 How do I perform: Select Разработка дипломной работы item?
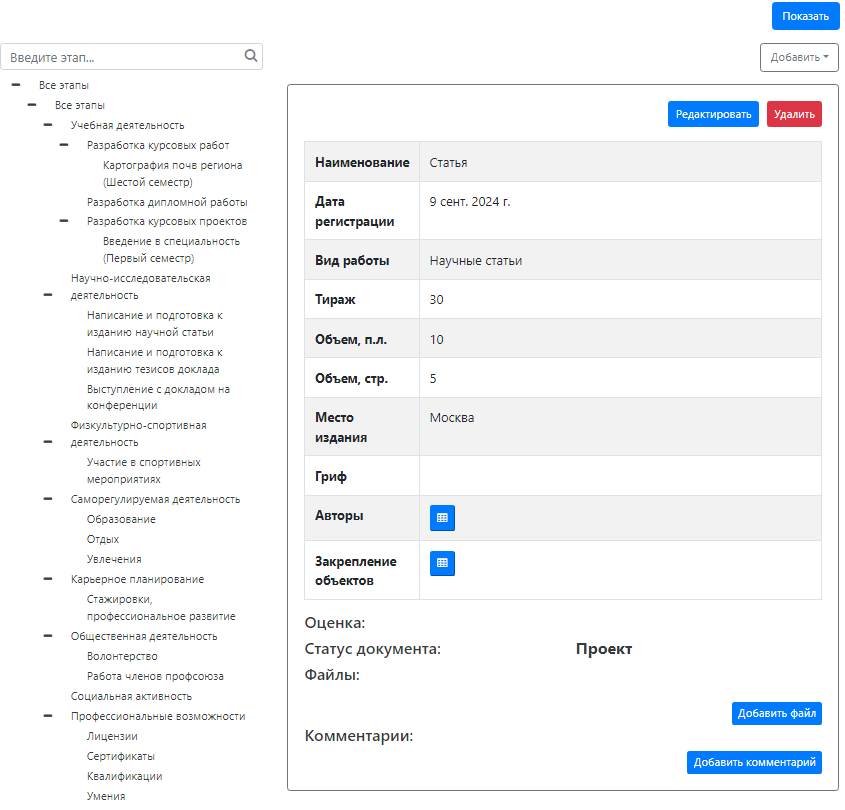click(x=167, y=202)
